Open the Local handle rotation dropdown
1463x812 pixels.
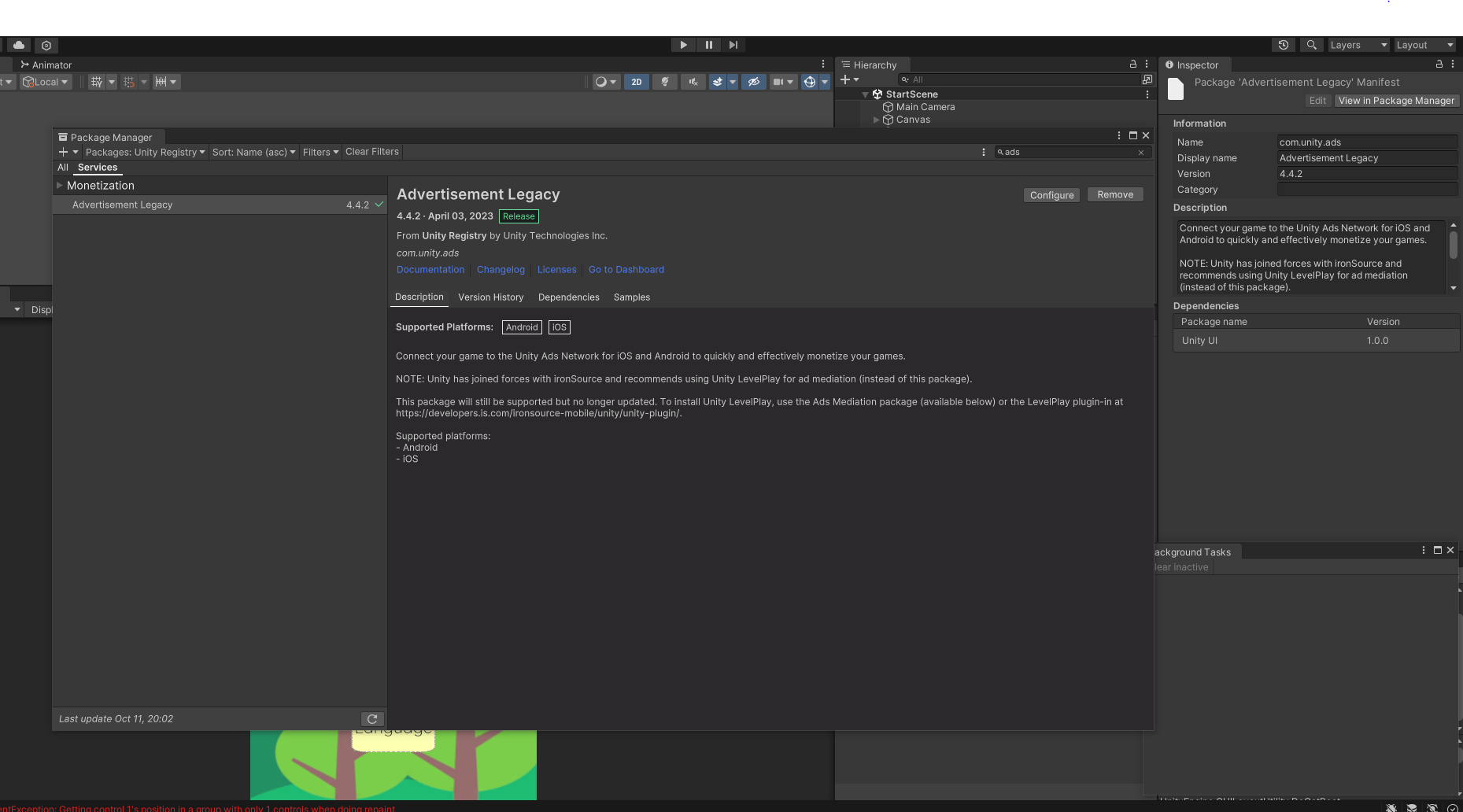coord(46,82)
